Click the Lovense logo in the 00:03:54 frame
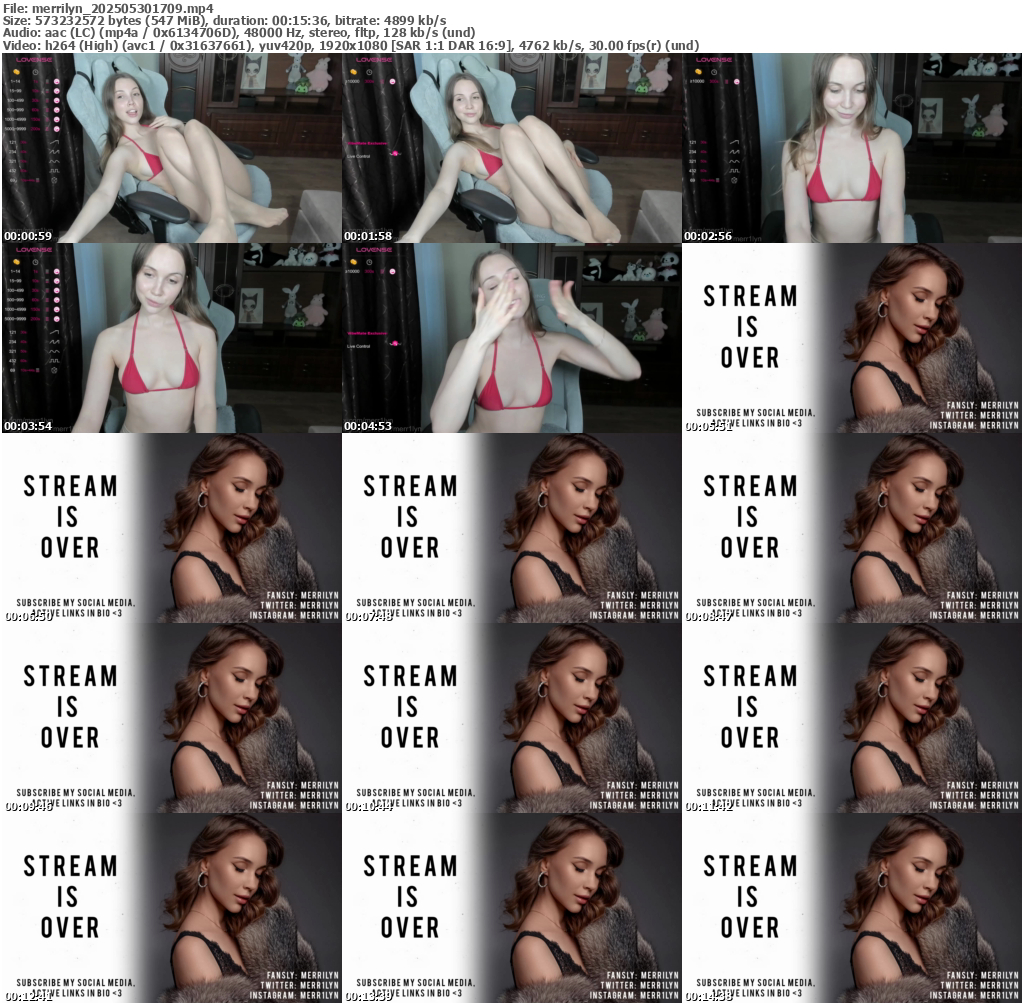This screenshot has height=1003, width=1024. point(33,250)
